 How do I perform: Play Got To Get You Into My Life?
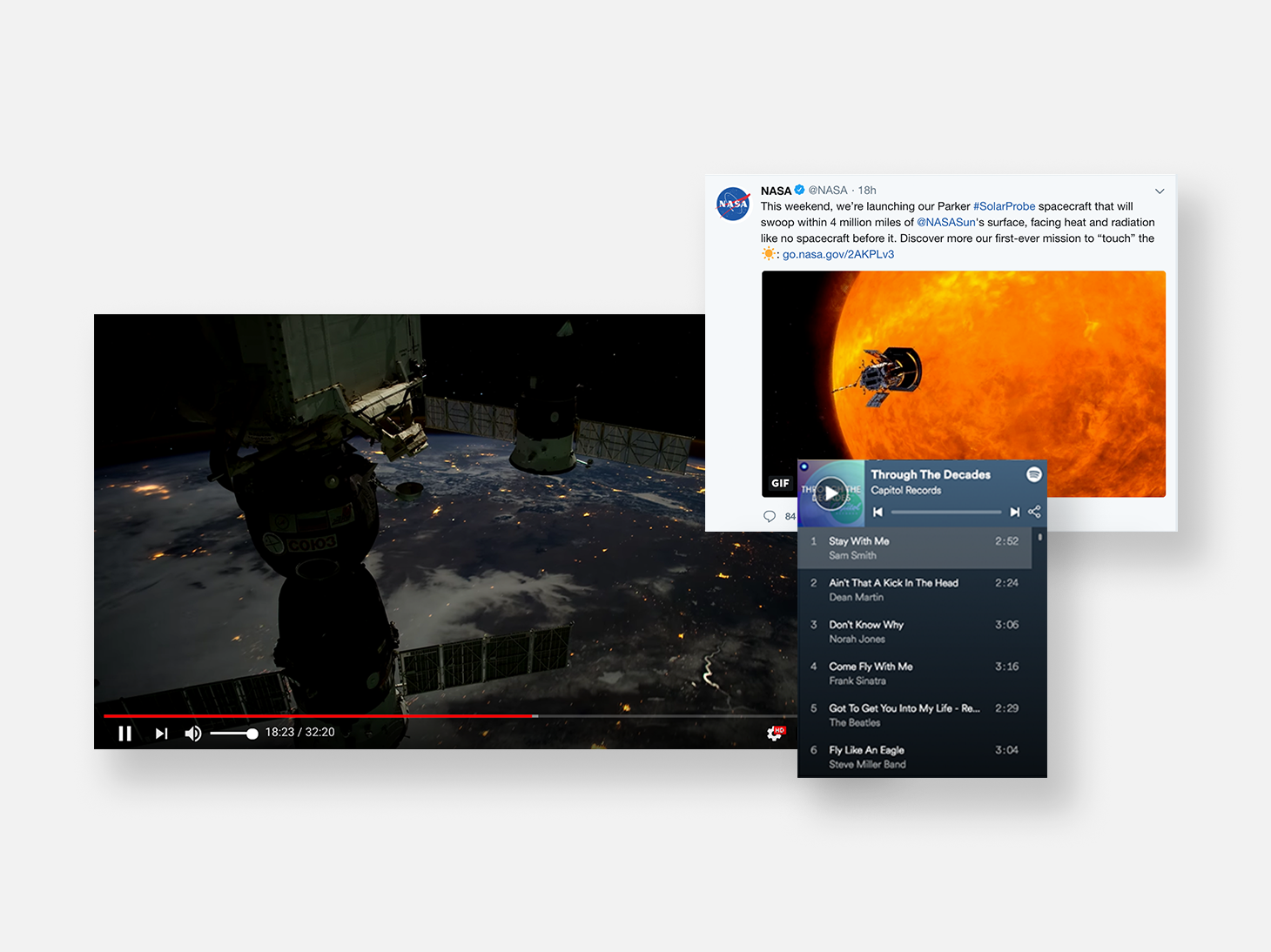(x=915, y=715)
